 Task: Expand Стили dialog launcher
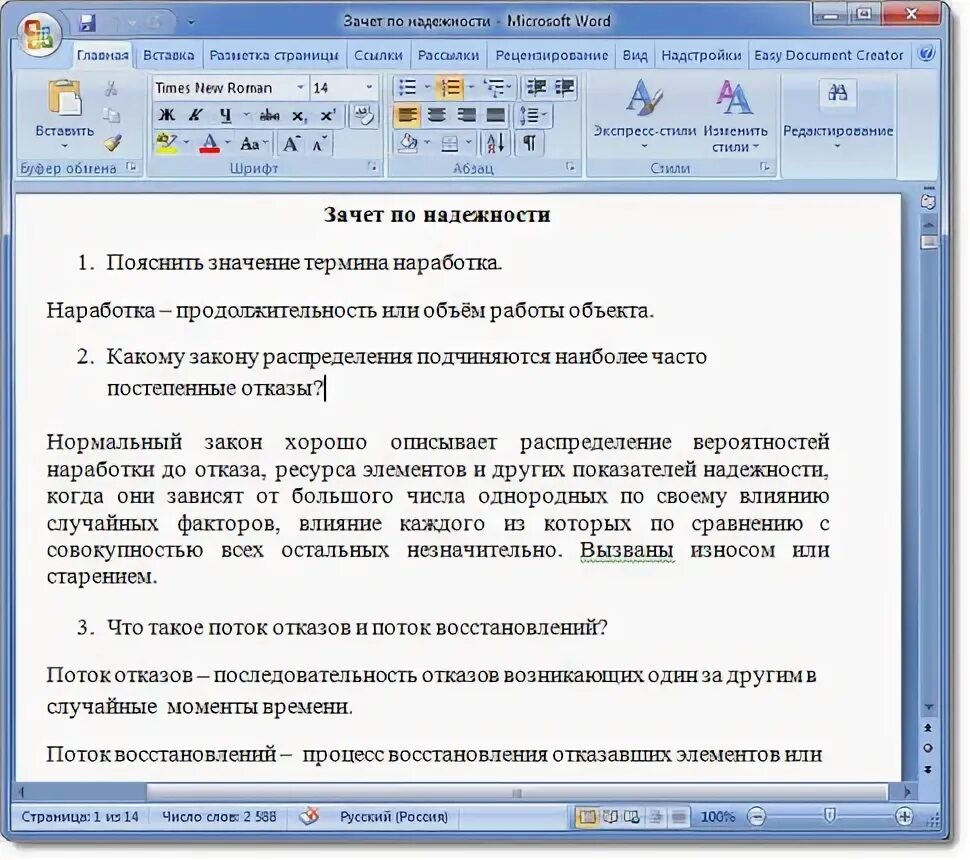coord(765,166)
